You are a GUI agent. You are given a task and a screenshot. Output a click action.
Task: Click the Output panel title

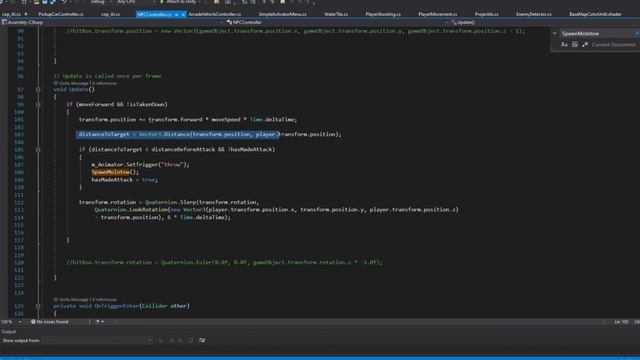9,332
